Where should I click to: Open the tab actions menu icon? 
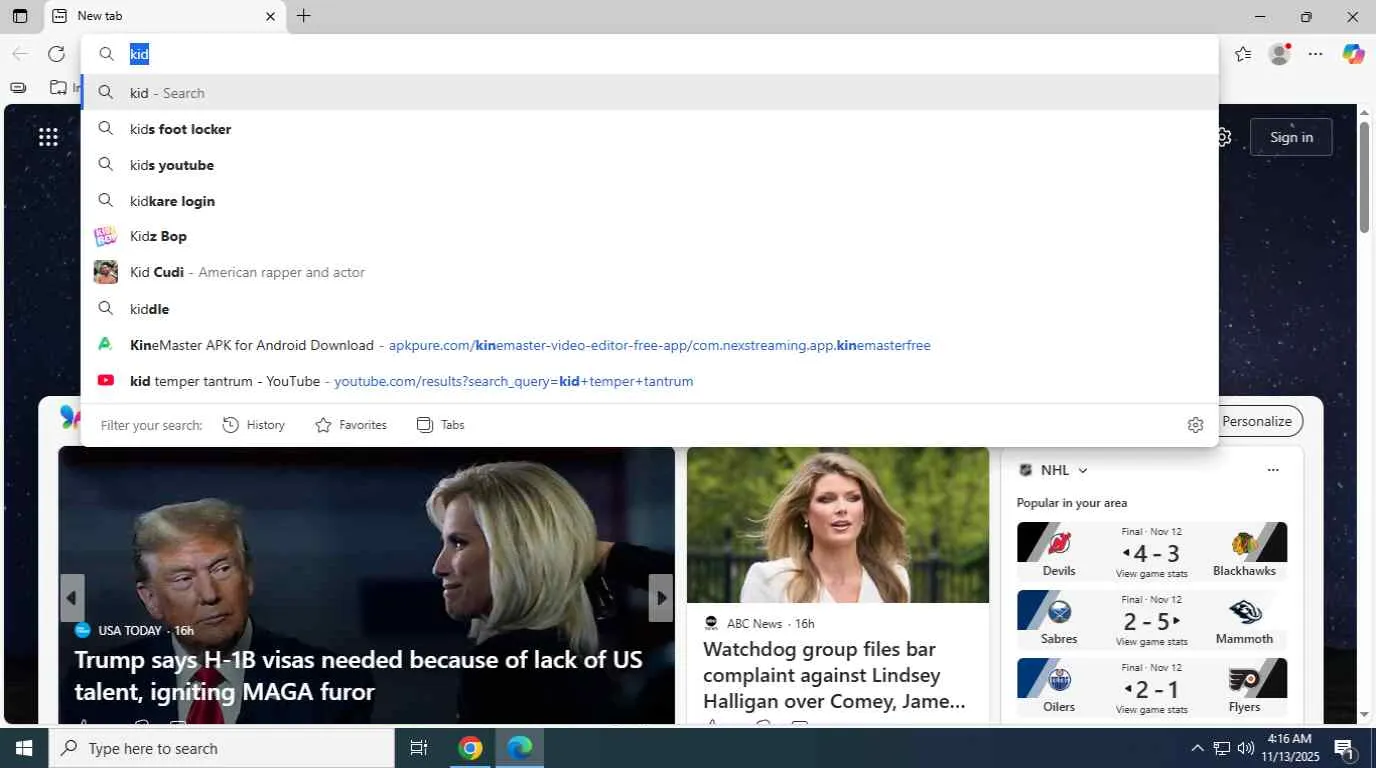20,16
